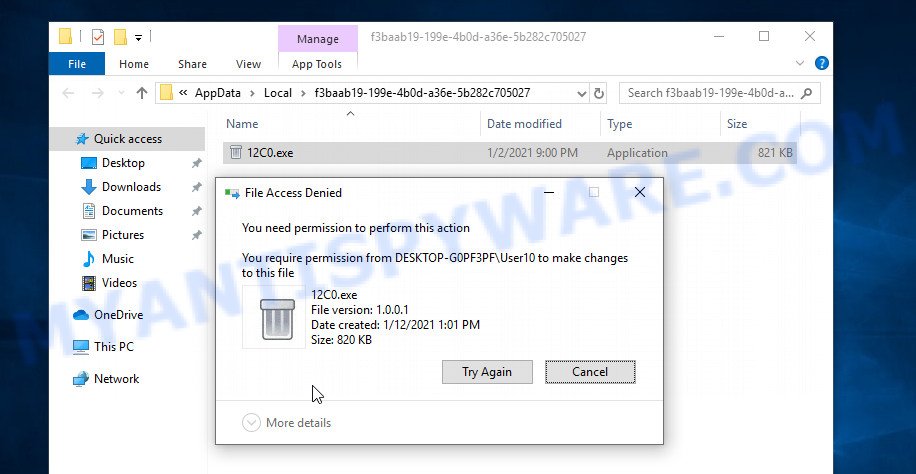Expand the ribbon with the chevron

pos(800,63)
